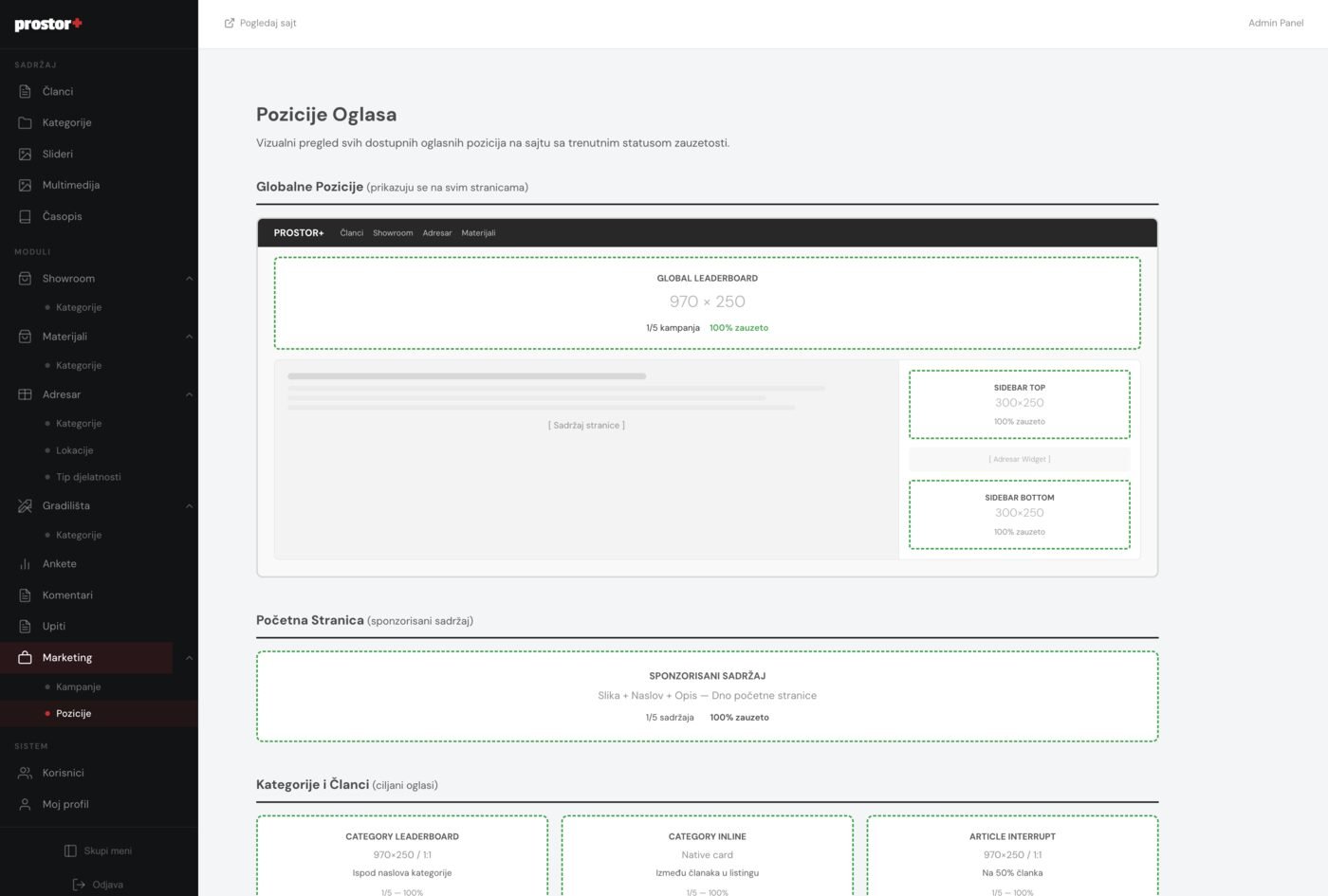
Task: Click the Komentari icon
Action: 25,594
